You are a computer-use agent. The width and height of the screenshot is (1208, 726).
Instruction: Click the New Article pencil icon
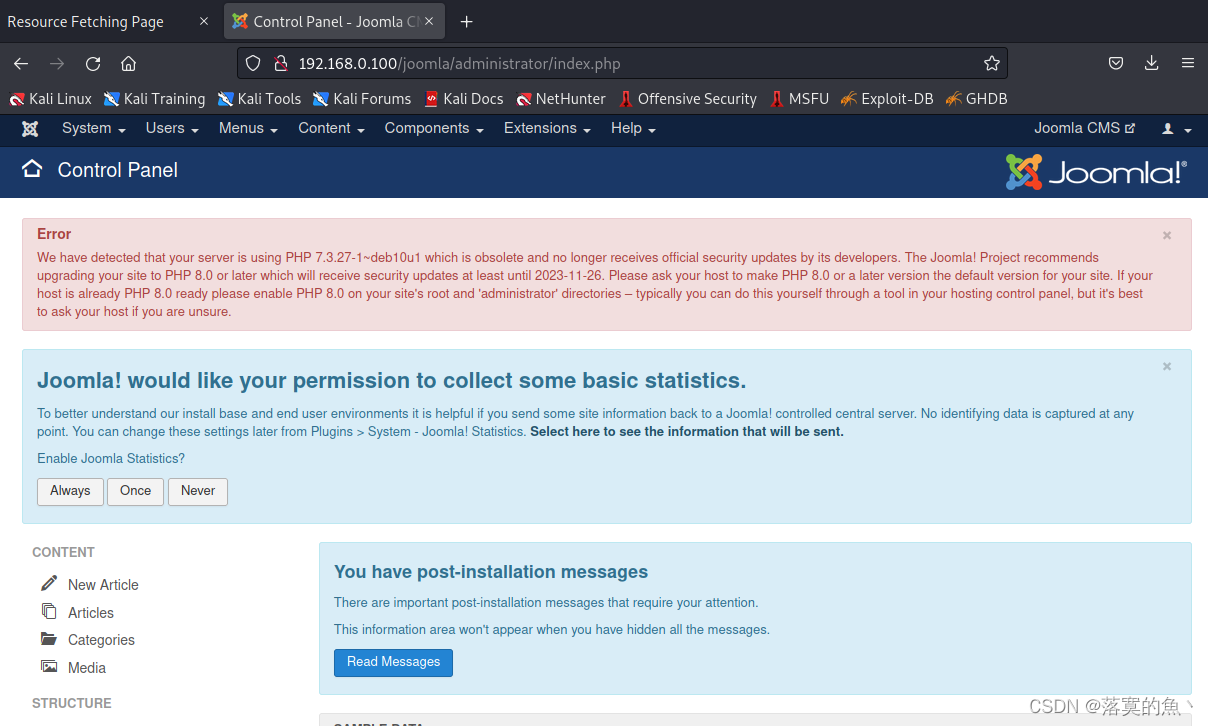pyautogui.click(x=49, y=583)
